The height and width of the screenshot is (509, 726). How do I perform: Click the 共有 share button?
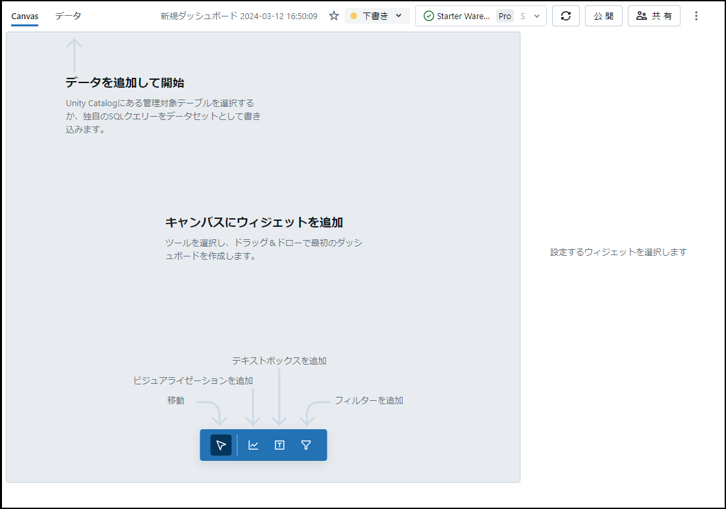654,16
